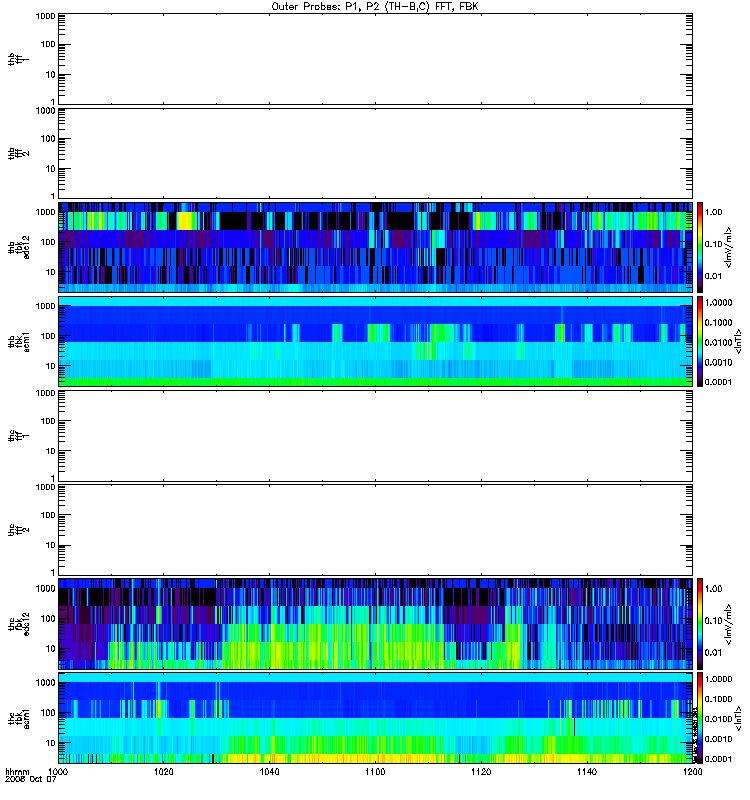Screen dimensions: 750x800
Task: Click inside the second empty thc panel
Action: pyautogui.click(x=374, y=530)
